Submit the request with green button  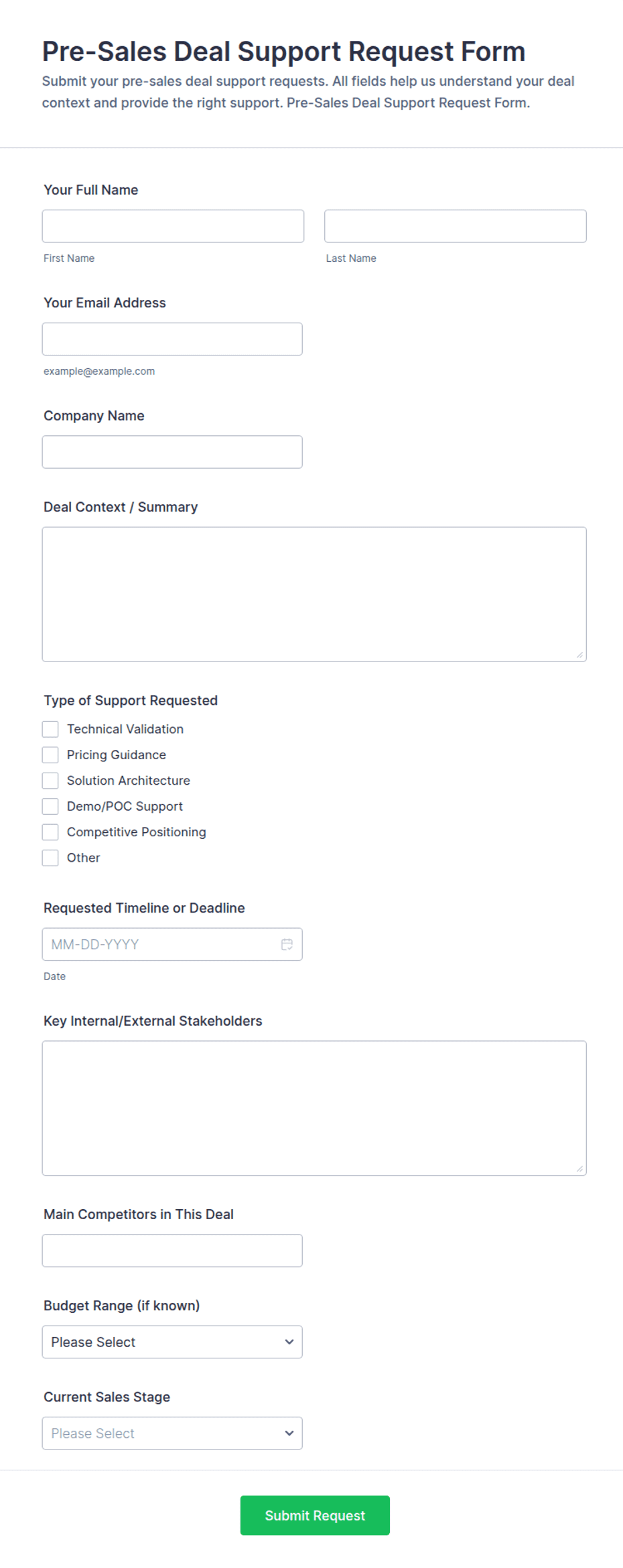(x=315, y=1515)
